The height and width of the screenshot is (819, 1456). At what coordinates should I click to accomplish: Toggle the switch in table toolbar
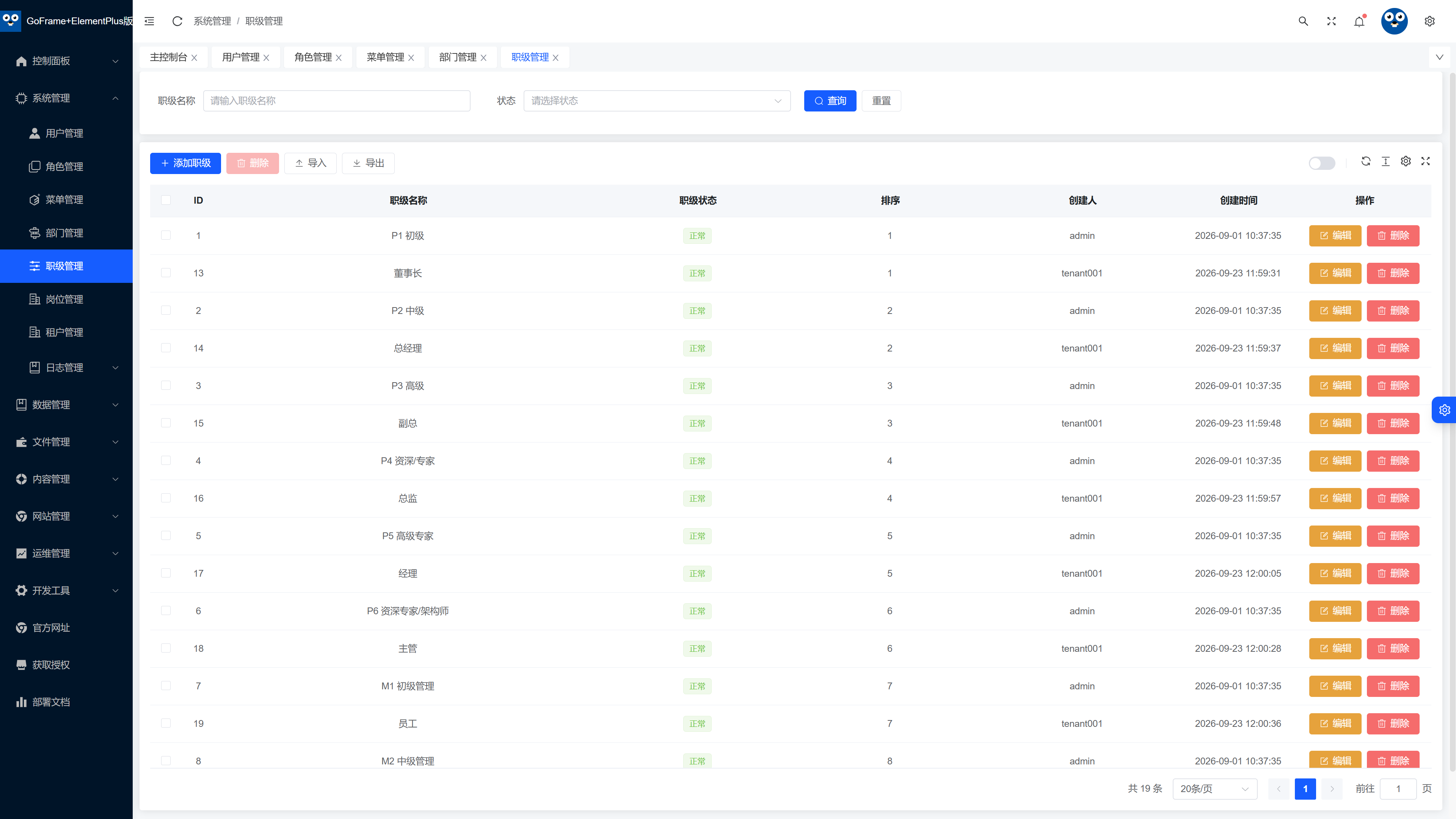(x=1321, y=163)
